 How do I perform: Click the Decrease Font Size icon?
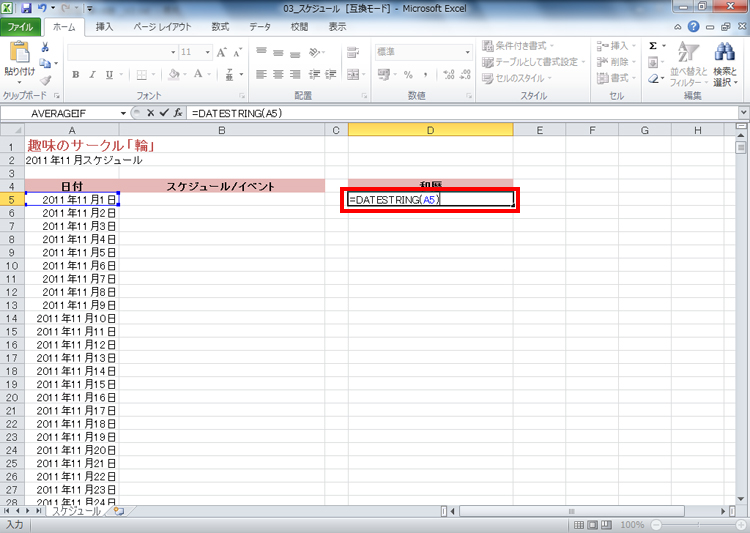pyautogui.click(x=238, y=52)
